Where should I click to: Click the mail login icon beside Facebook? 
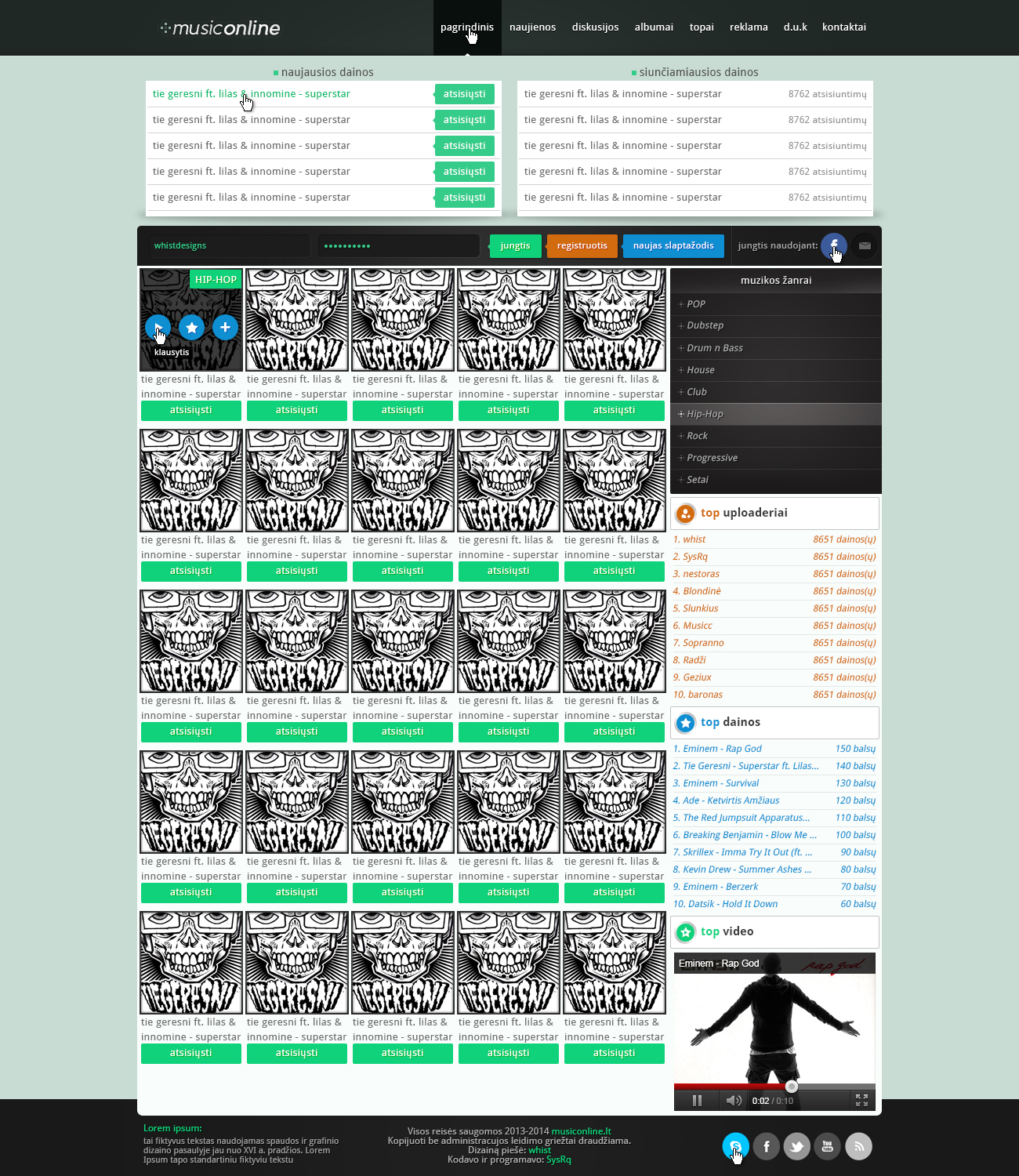click(x=865, y=245)
